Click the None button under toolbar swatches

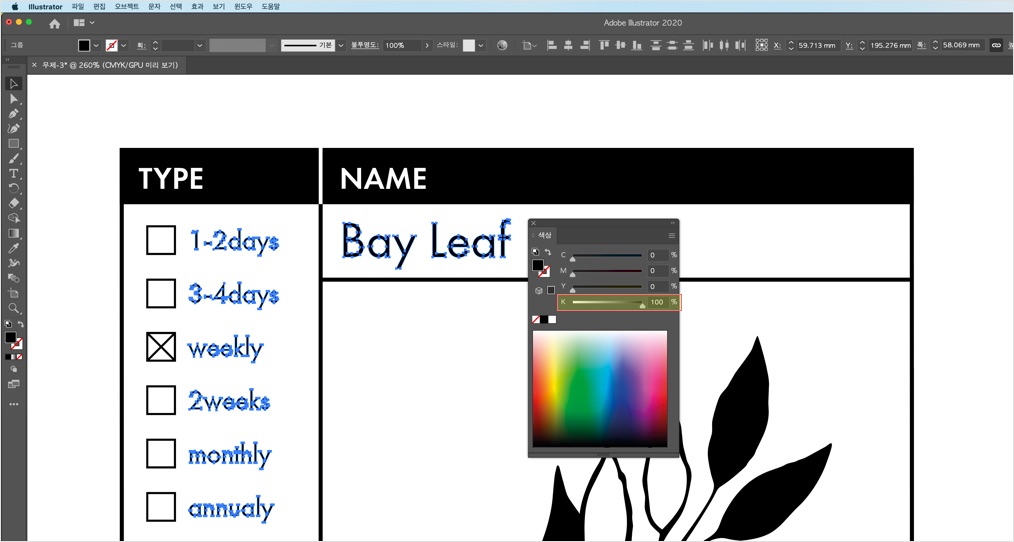point(19,356)
